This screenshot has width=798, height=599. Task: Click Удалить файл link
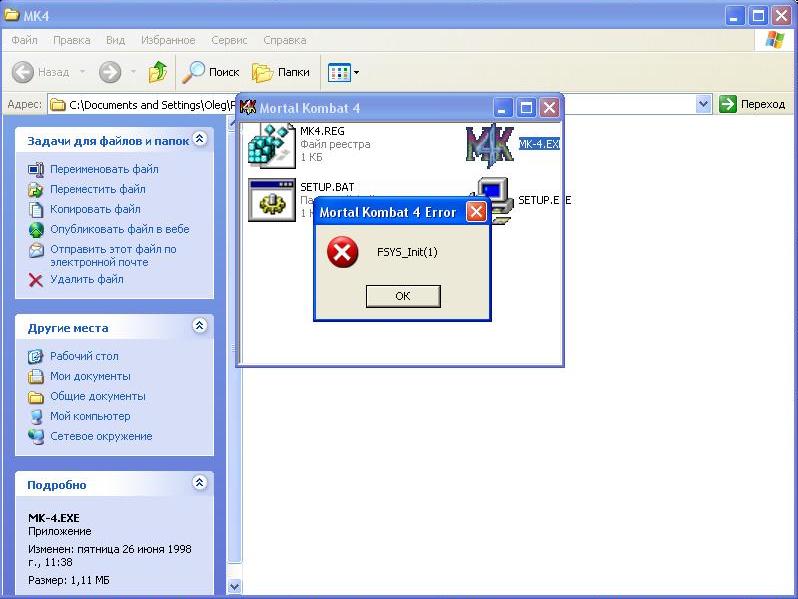[87, 279]
